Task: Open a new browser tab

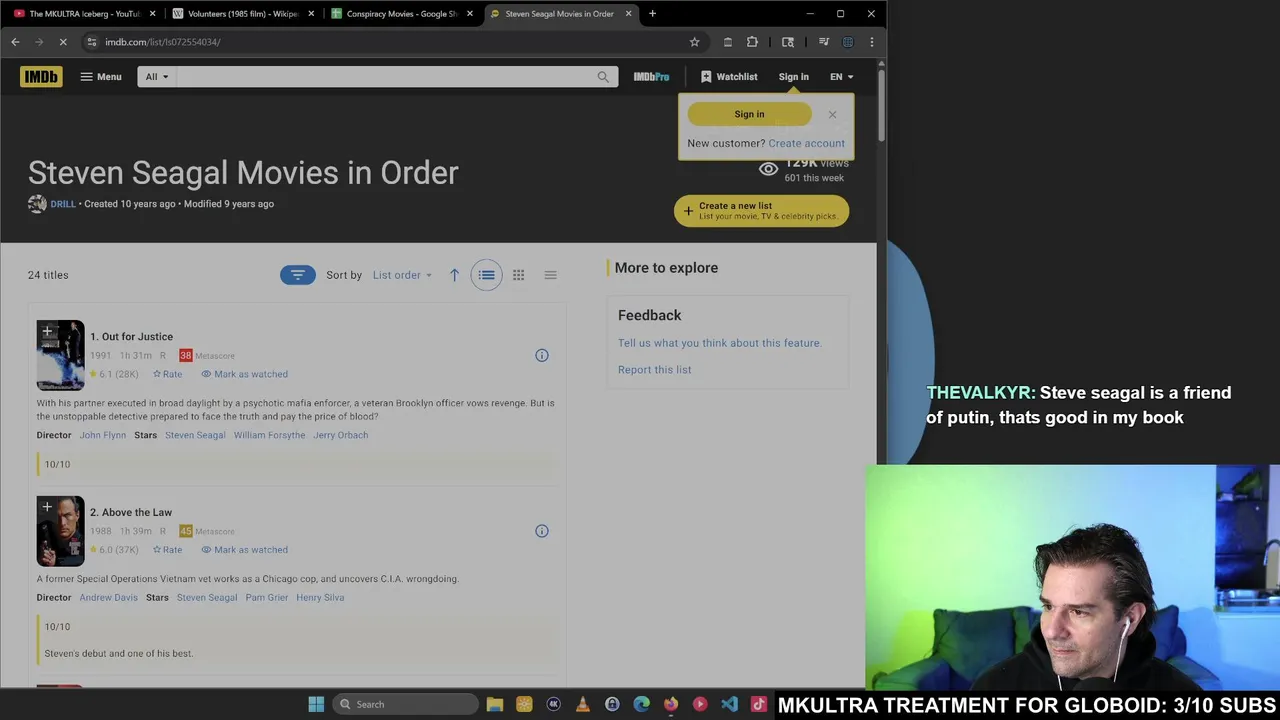Action: (652, 14)
